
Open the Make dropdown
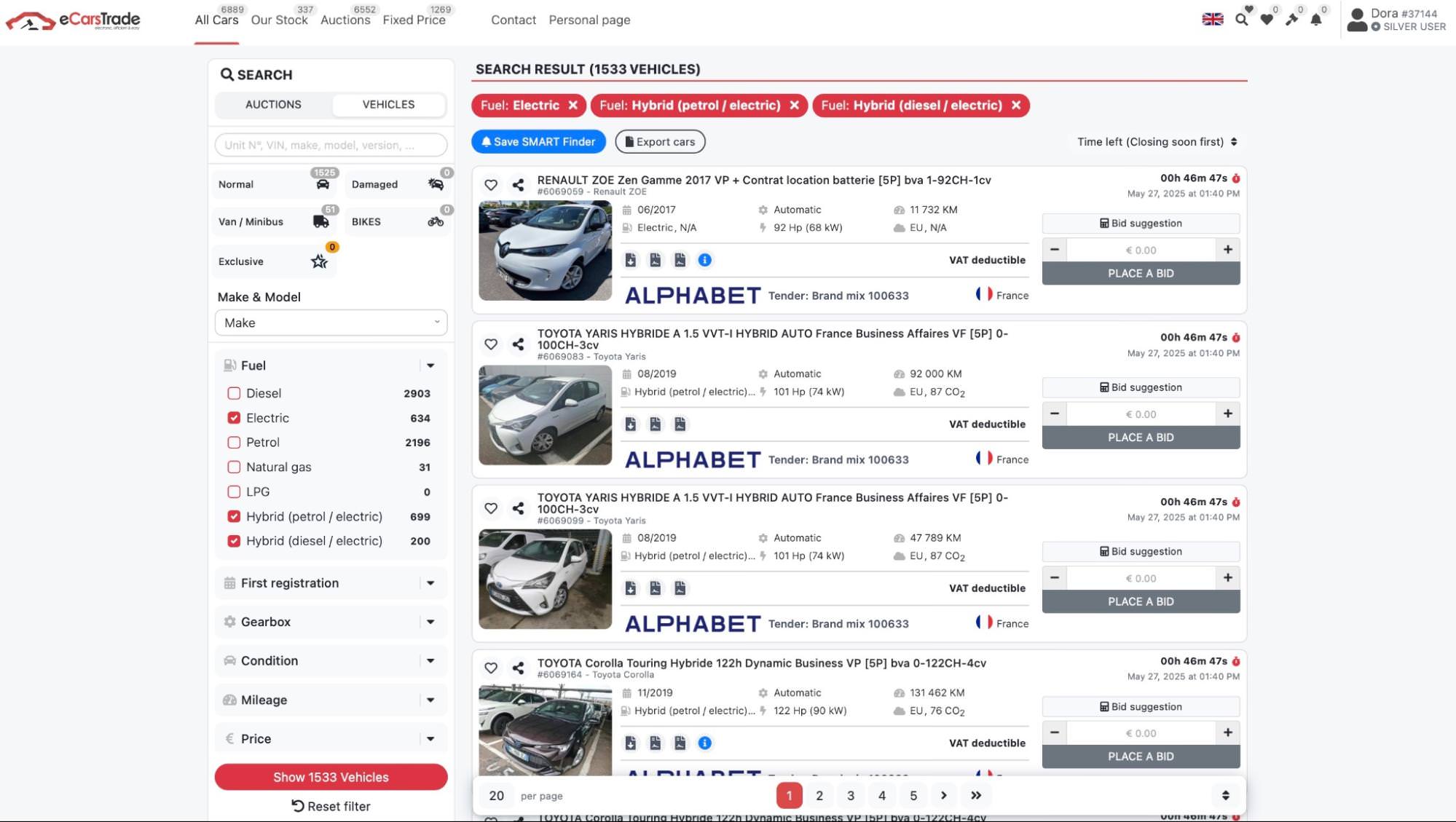click(x=331, y=323)
